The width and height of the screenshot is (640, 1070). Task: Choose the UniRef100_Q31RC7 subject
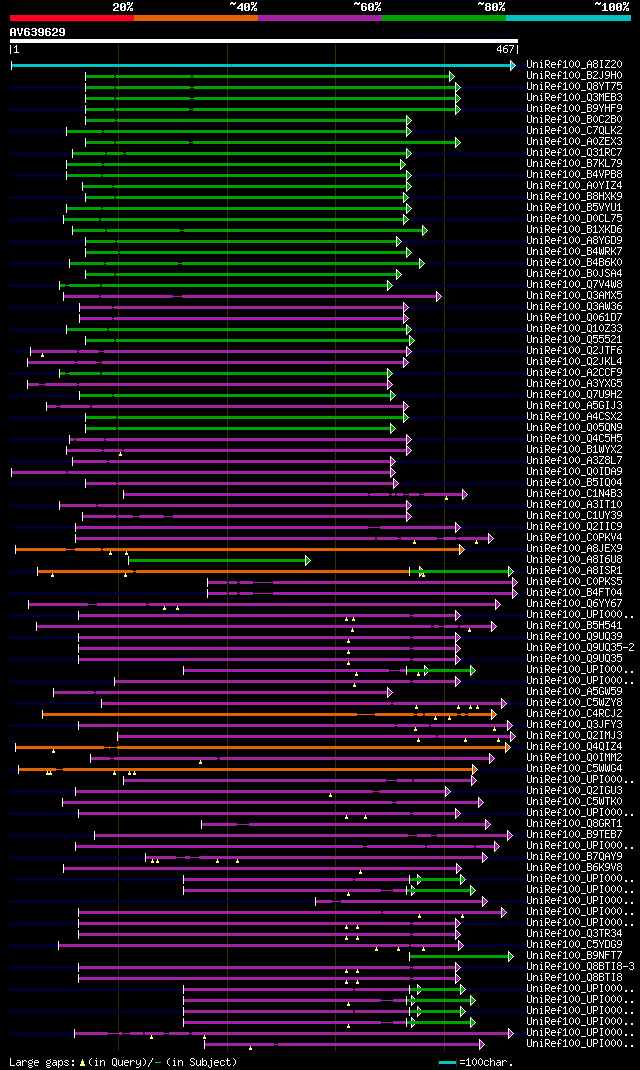coord(574,153)
